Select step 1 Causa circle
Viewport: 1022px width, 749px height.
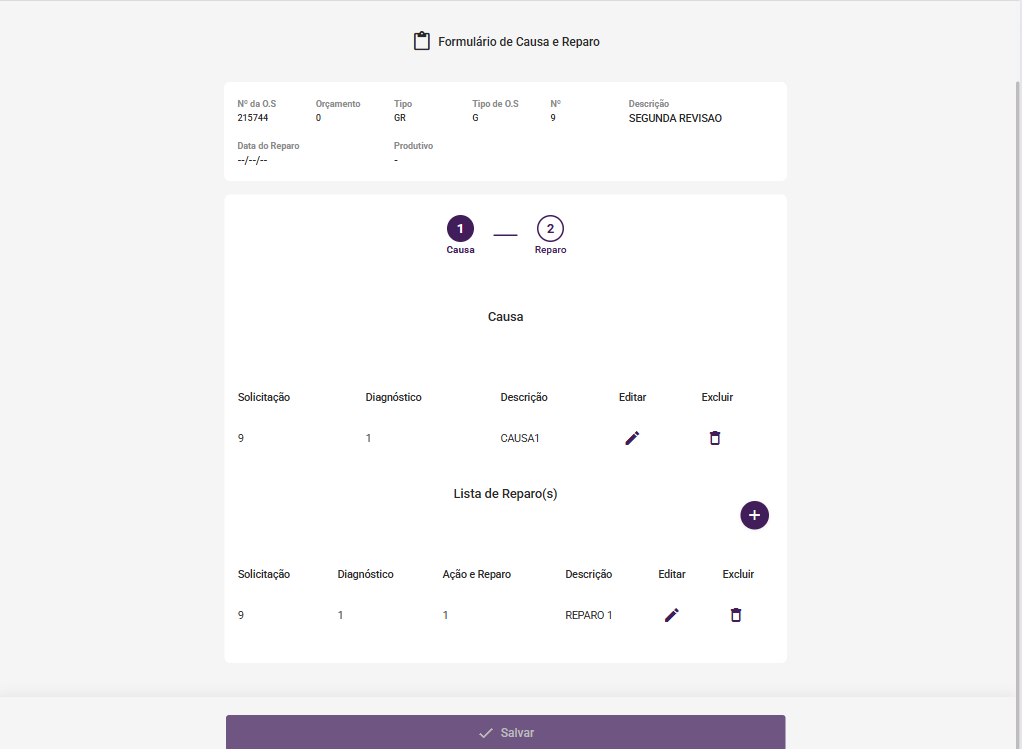[460, 229]
